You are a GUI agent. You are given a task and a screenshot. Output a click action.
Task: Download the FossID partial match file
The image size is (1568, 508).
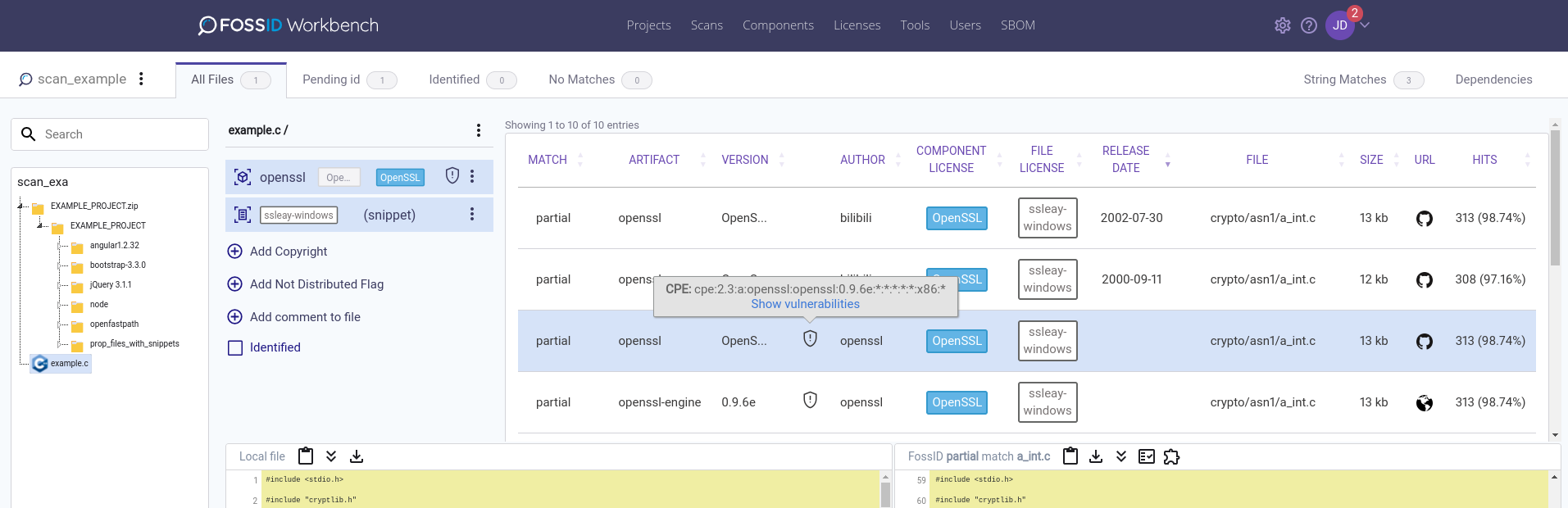coord(1096,456)
